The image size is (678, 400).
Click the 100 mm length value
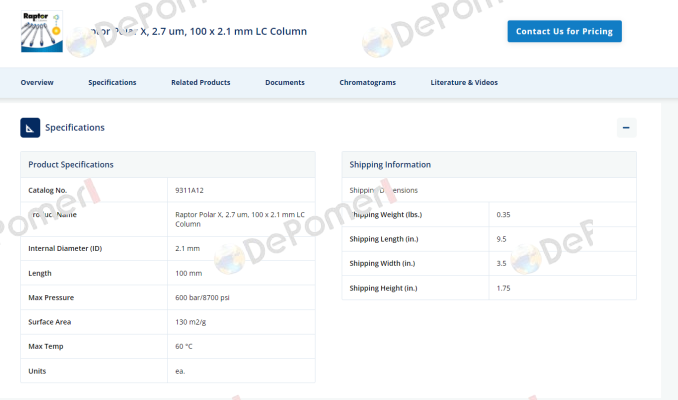pyautogui.click(x=189, y=273)
